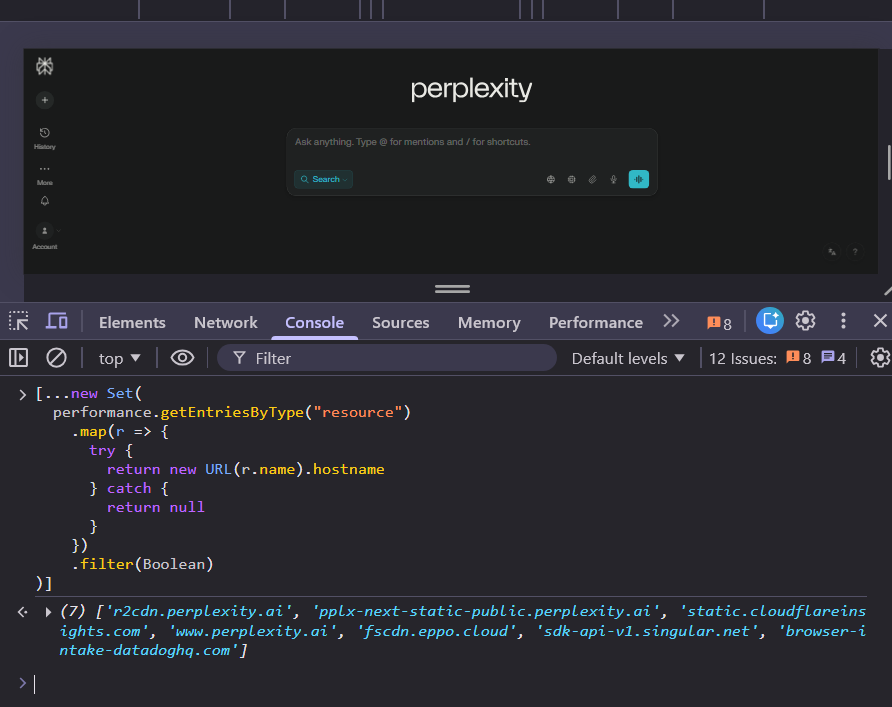Click the Perplexity voice mode button
Viewport: 892px width, 707px height.
pyautogui.click(x=638, y=179)
